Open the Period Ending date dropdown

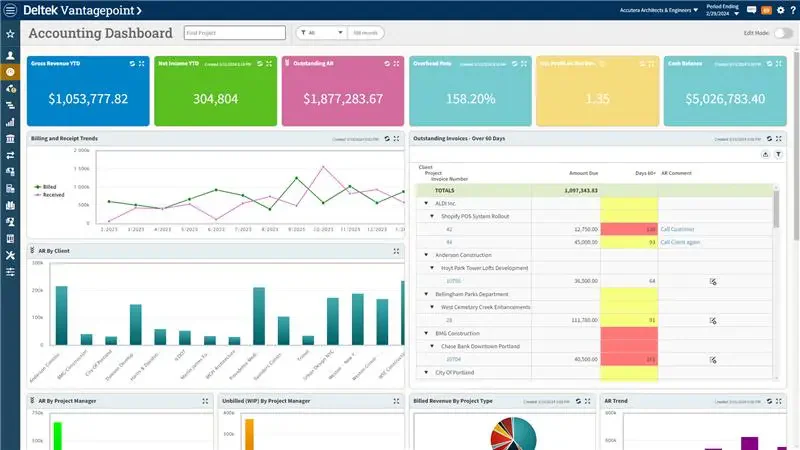coord(722,10)
